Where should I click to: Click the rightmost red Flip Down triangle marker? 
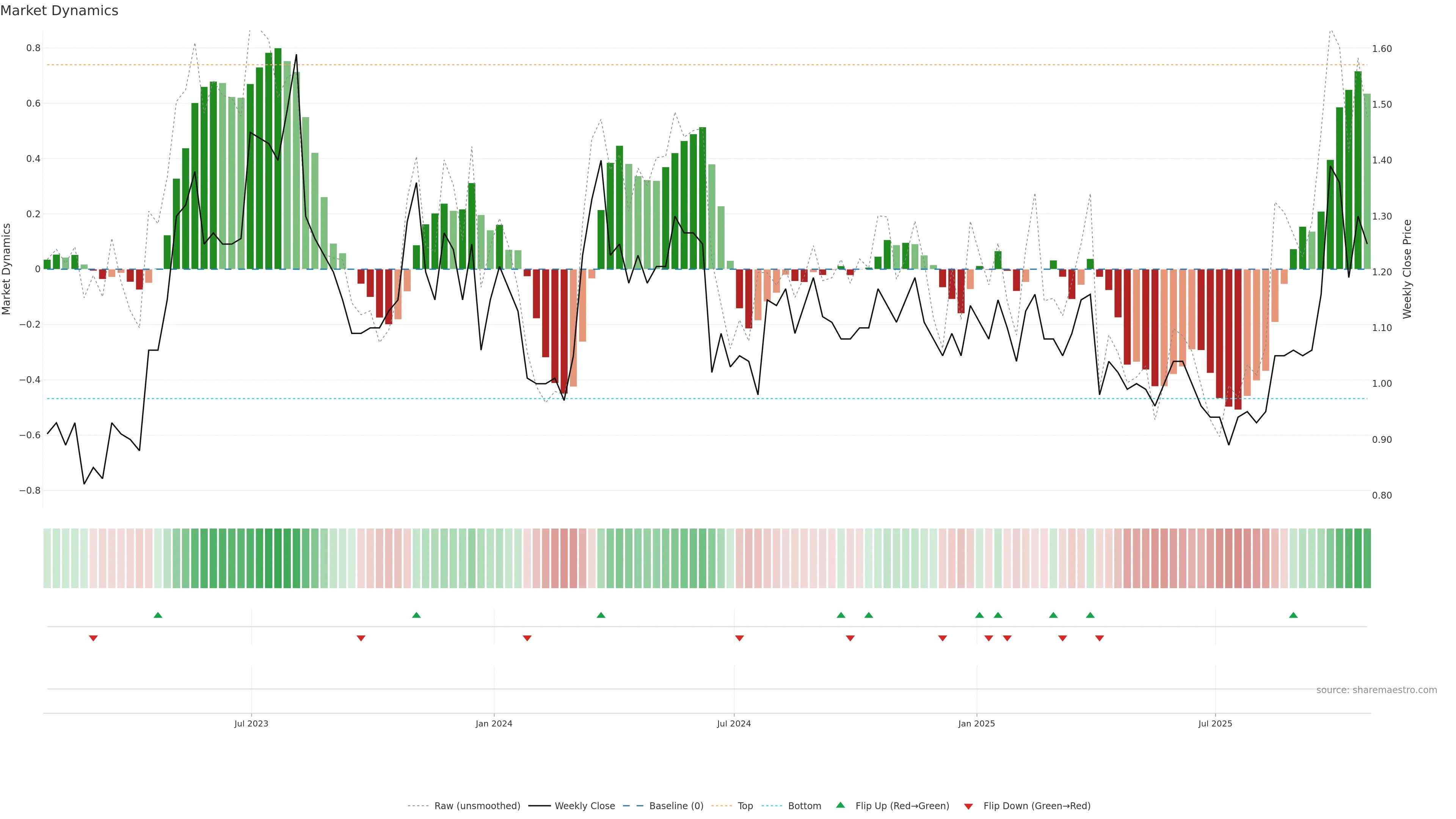(x=1099, y=638)
